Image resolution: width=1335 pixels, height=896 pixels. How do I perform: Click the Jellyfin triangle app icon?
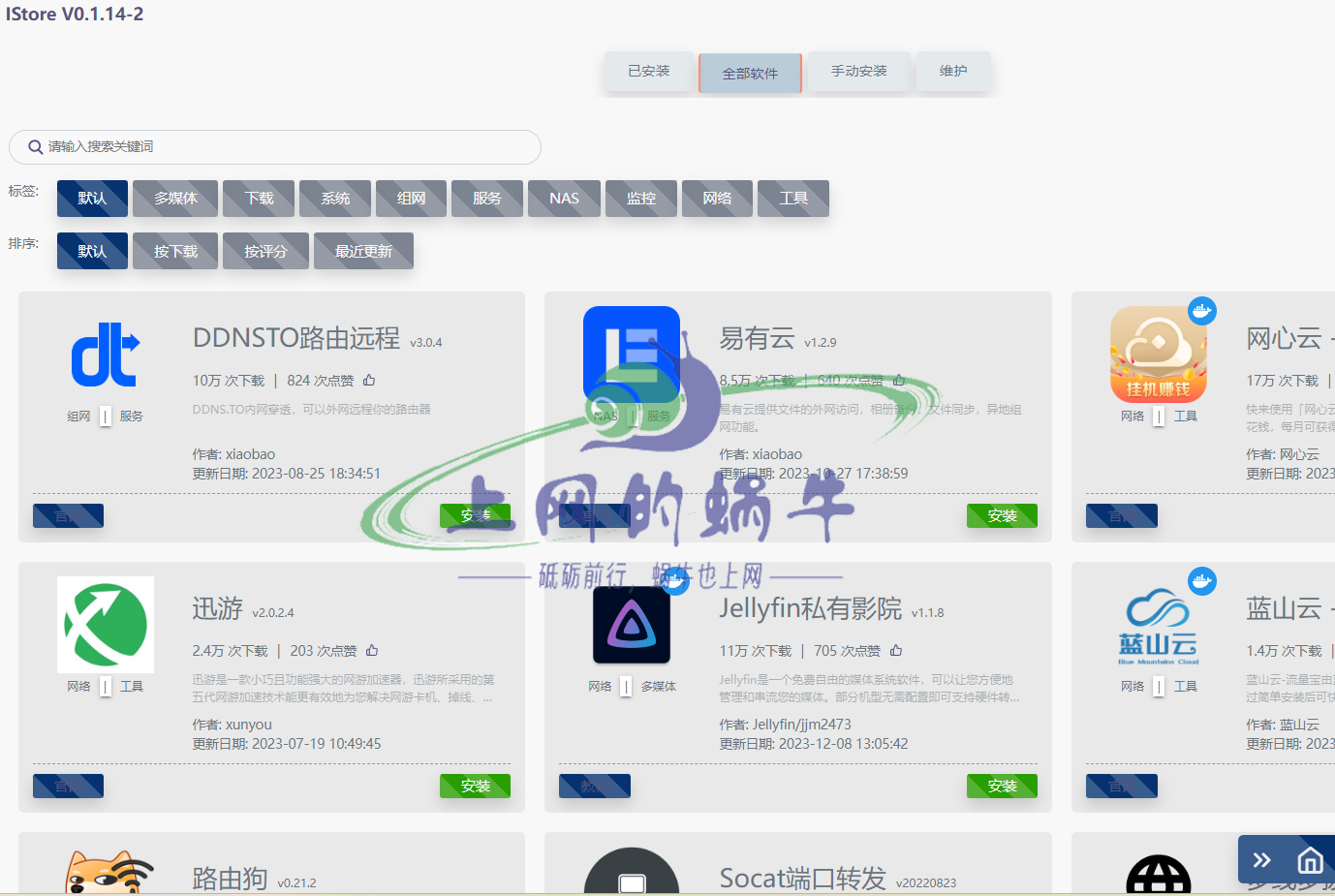[x=632, y=625]
